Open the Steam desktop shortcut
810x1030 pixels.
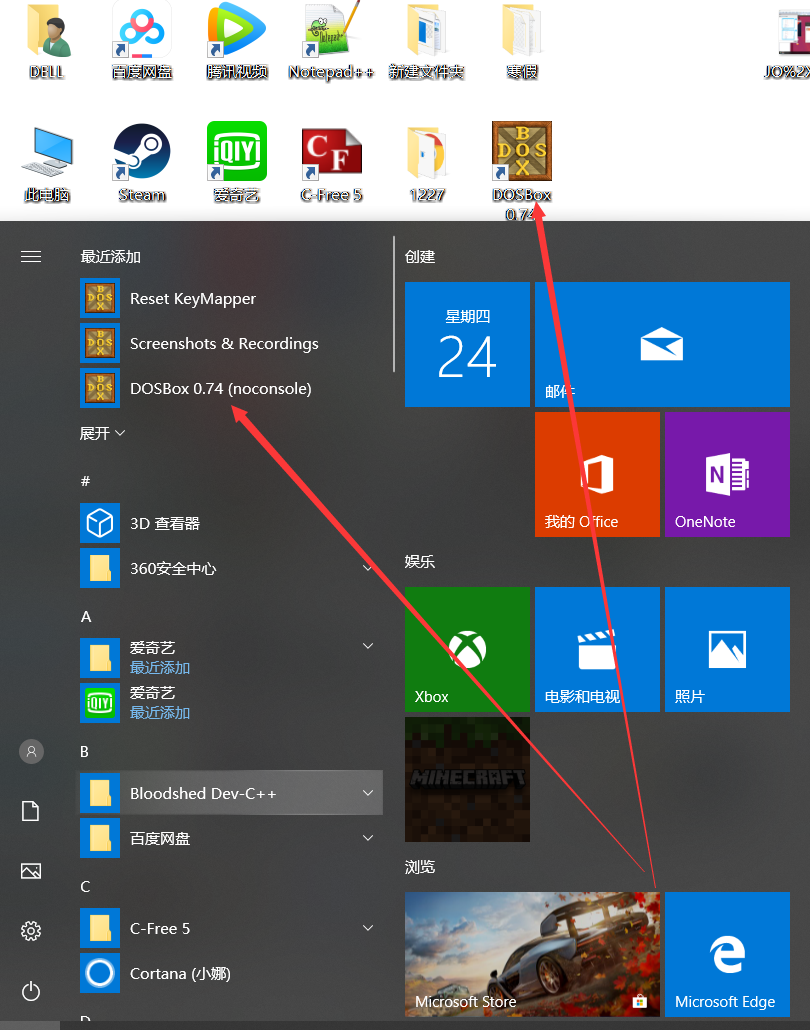click(142, 164)
